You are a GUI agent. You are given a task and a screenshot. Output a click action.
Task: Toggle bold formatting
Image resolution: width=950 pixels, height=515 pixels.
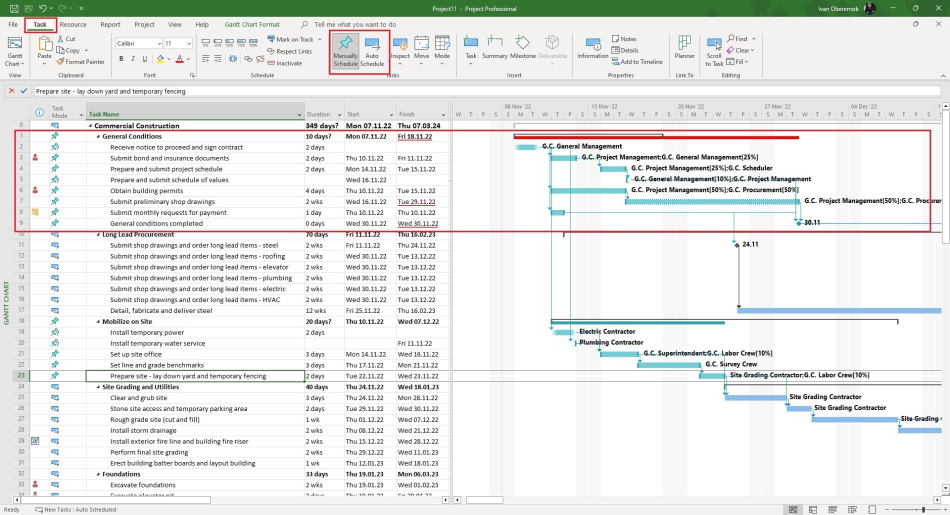pos(120,59)
